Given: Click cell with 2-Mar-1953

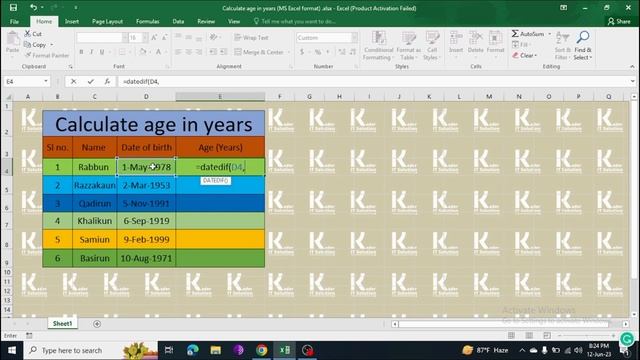Looking at the screenshot, I should [146, 185].
